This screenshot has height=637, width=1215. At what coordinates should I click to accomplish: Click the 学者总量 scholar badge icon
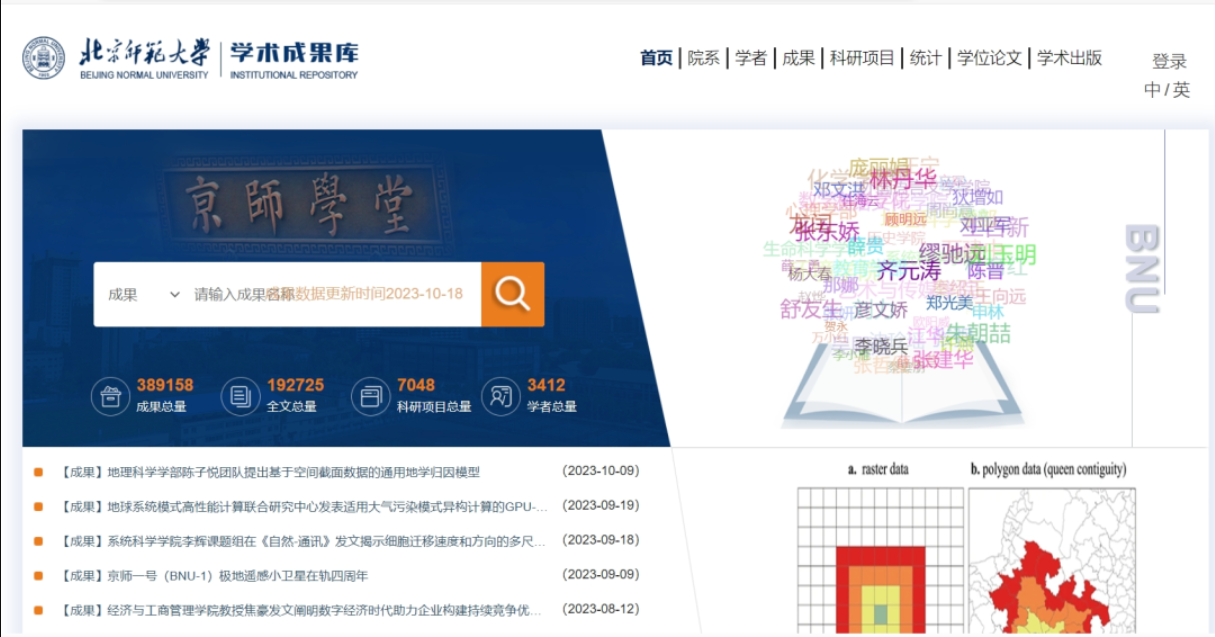tap(498, 394)
